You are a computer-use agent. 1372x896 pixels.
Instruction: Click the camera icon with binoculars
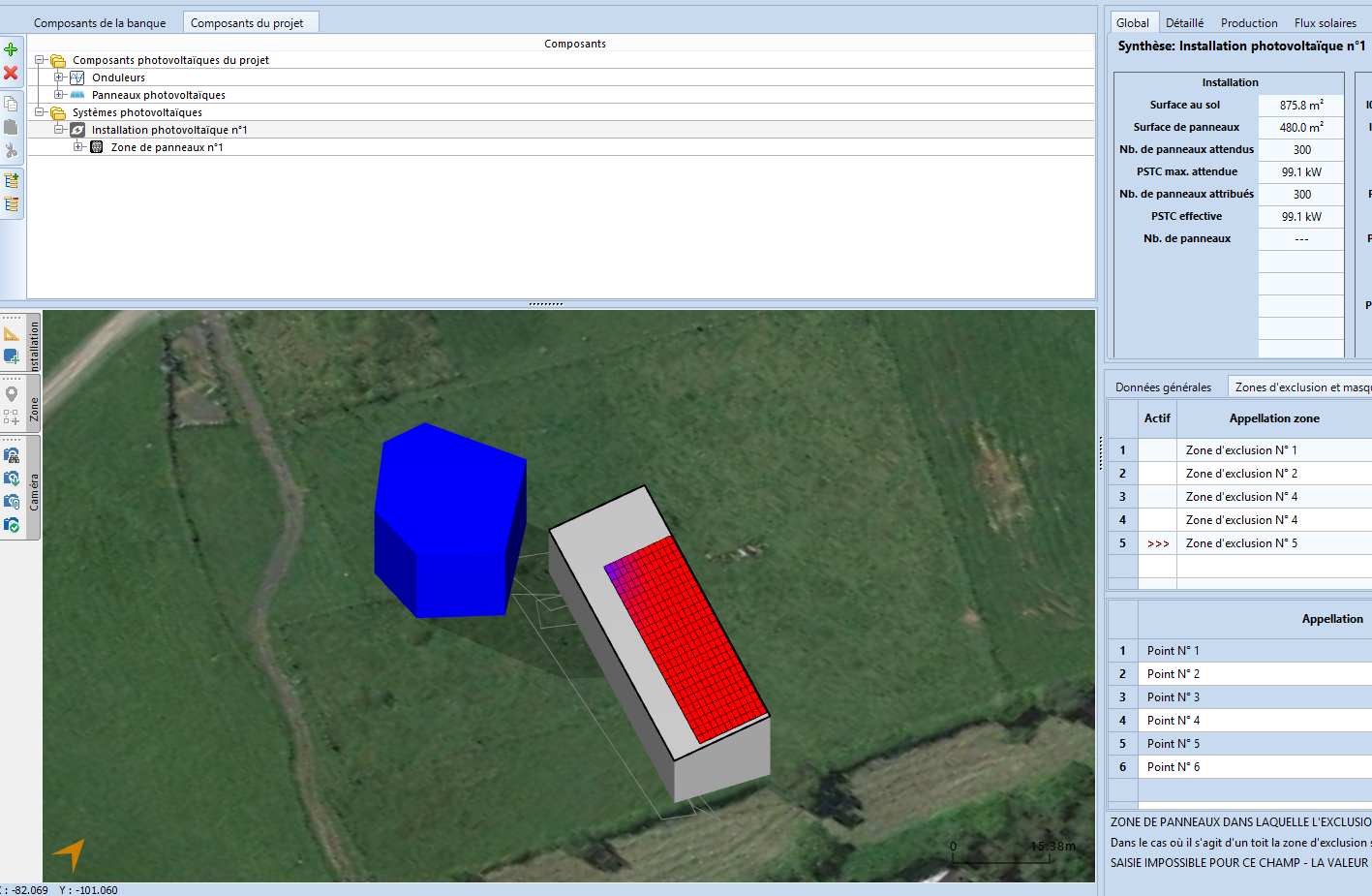coord(12,455)
